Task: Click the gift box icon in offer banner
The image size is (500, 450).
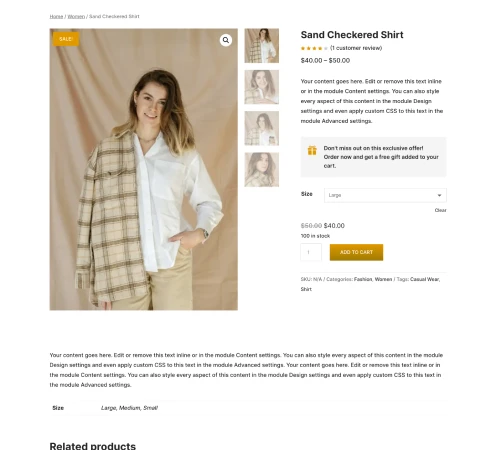Action: tap(312, 151)
